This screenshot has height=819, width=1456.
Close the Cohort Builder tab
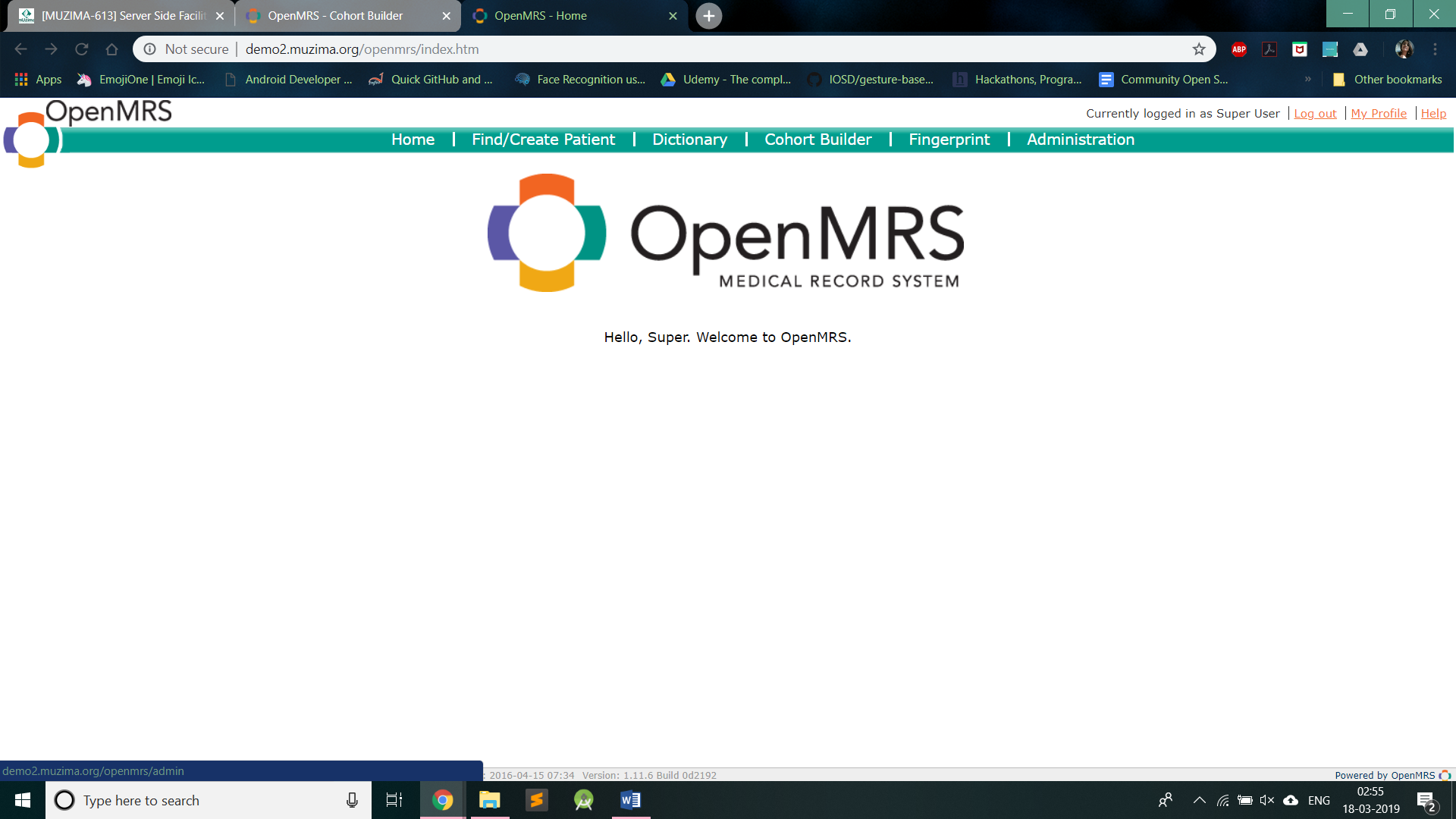pos(446,16)
